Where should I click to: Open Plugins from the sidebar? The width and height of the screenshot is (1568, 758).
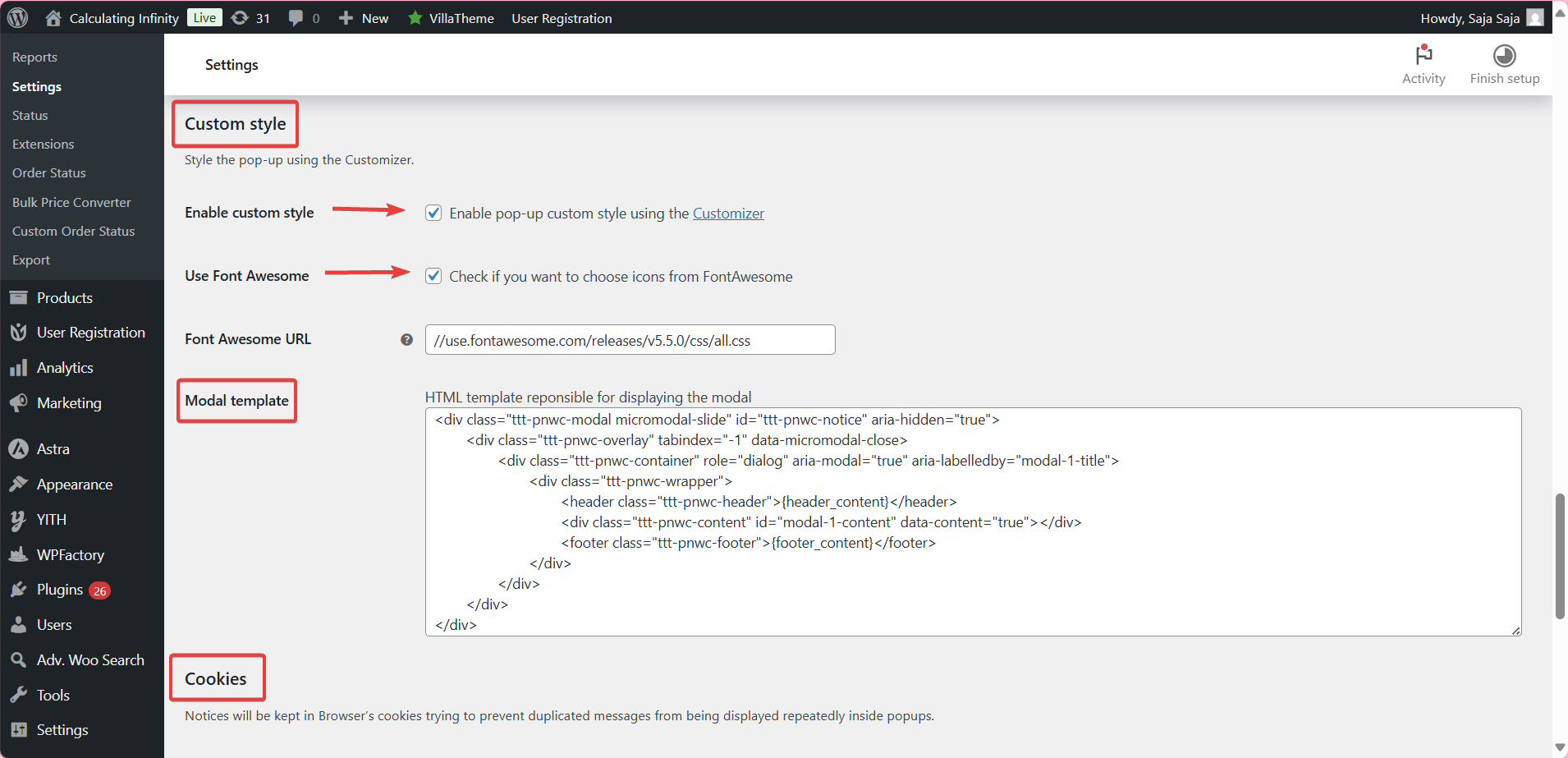(x=60, y=590)
